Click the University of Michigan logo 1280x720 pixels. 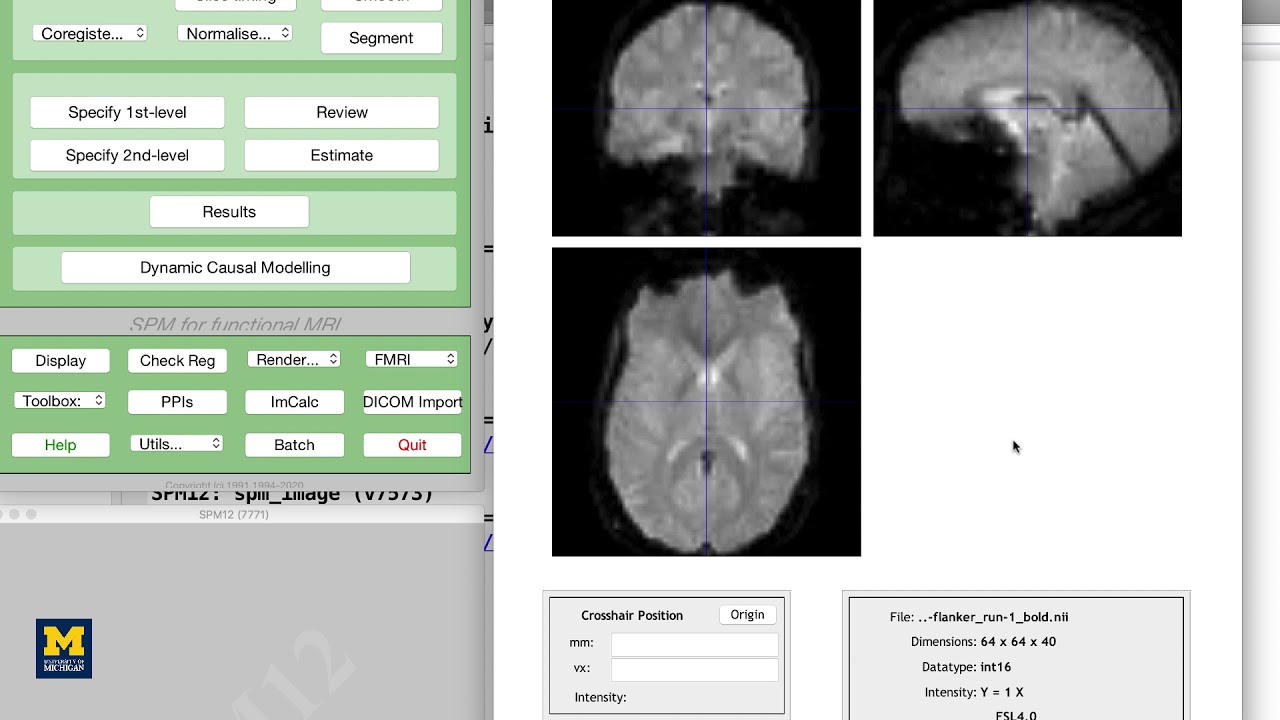[64, 649]
